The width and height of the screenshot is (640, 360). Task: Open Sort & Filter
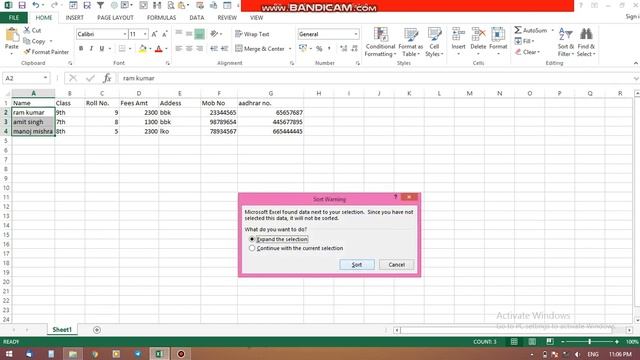click(x=566, y=42)
